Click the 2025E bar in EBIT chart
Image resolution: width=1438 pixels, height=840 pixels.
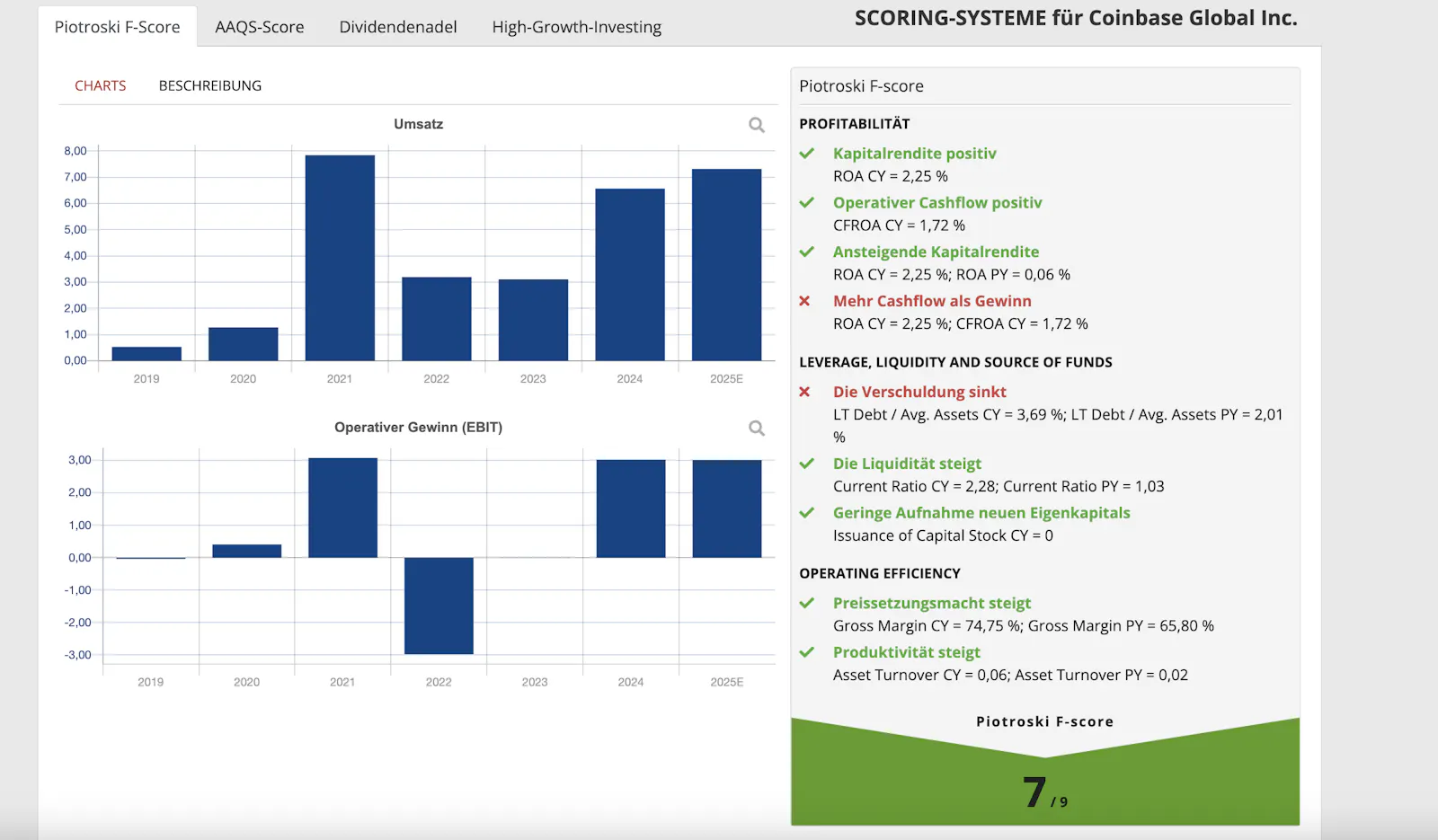(x=727, y=509)
